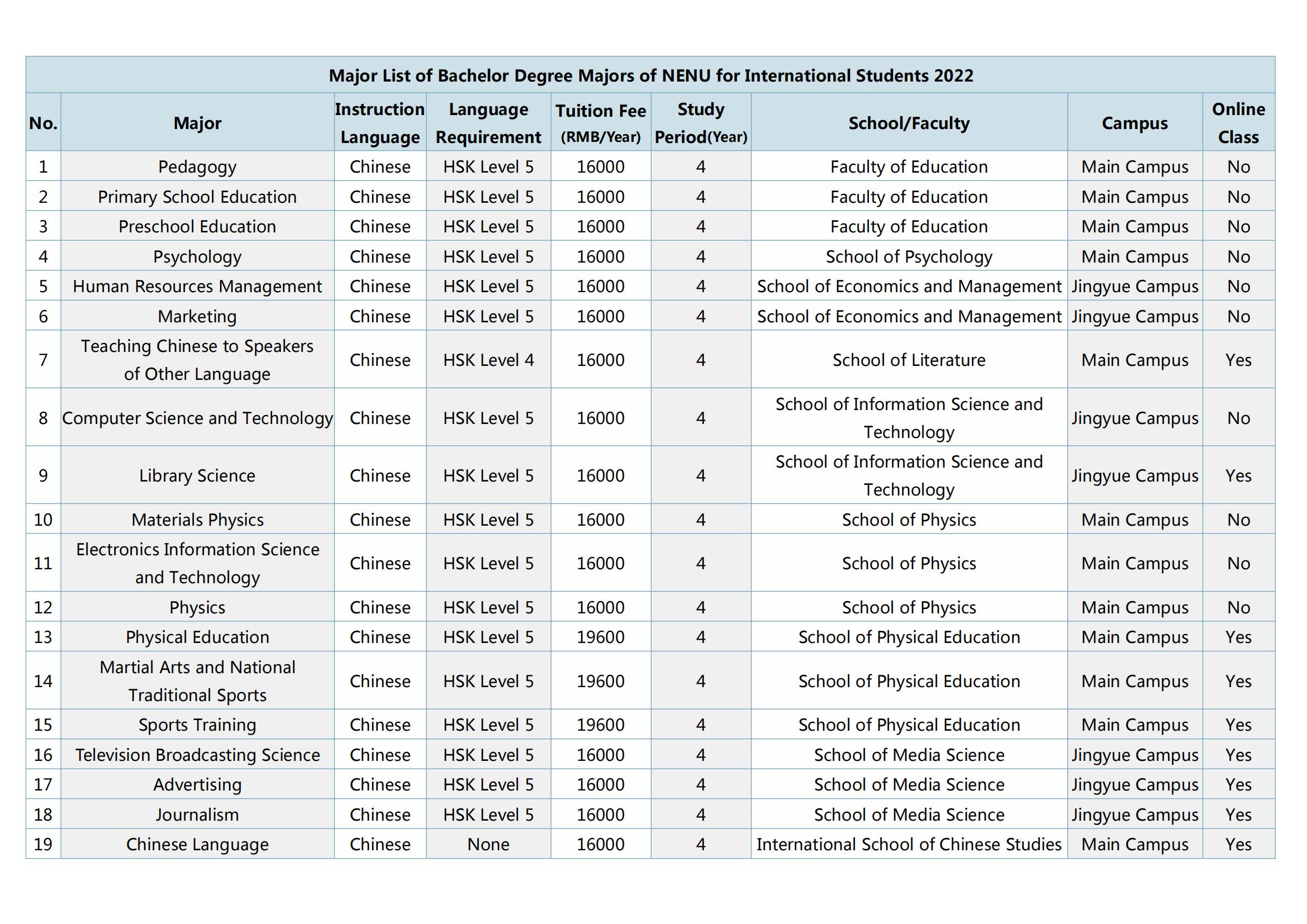Click 'School of Physical Education' in Sports Training row
Viewport: 1307px width, 924px height.
point(909,725)
